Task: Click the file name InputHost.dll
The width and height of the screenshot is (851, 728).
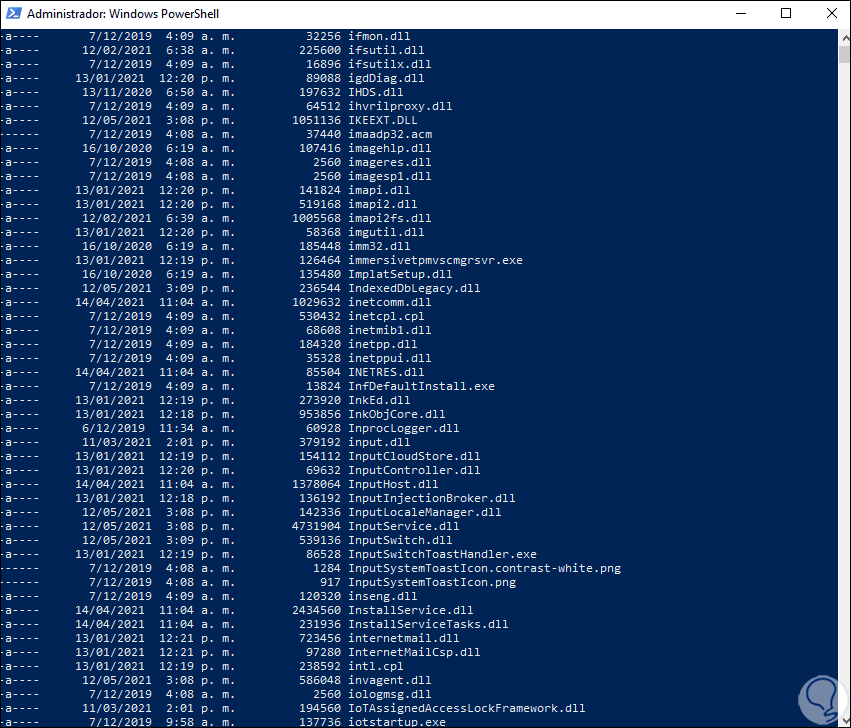Action: tap(393, 485)
